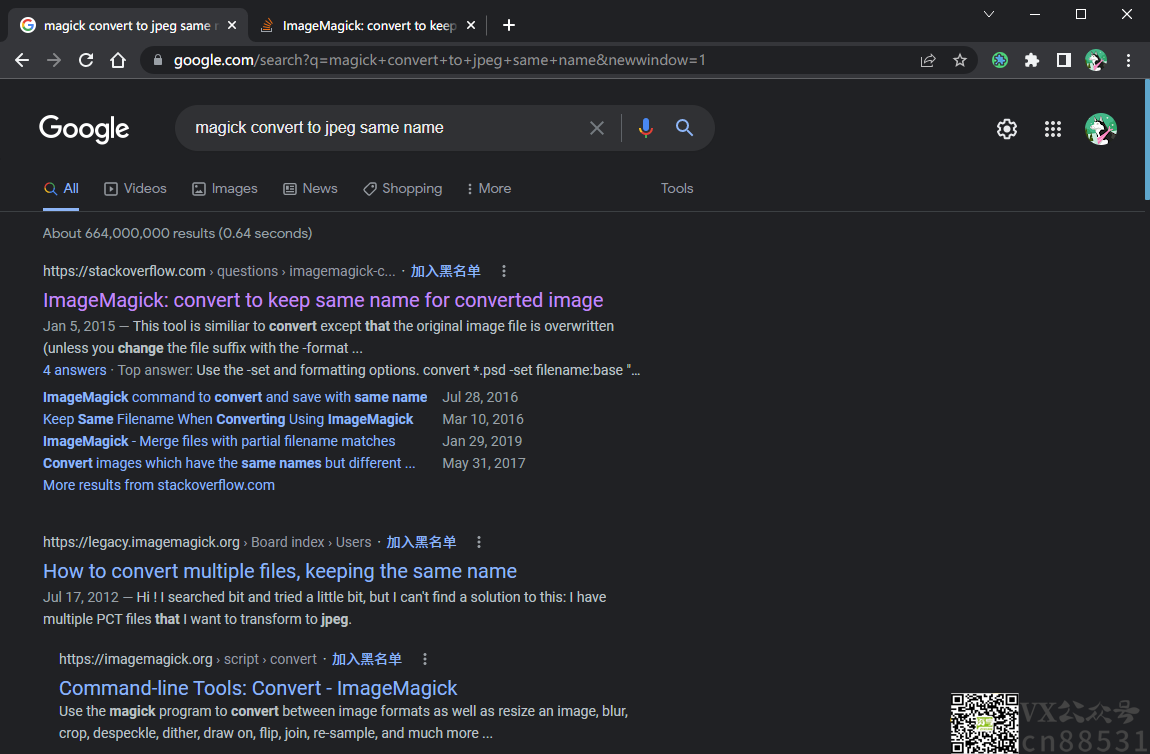The height and width of the screenshot is (754, 1150).
Task: Switch to the Shopping tab
Action: click(403, 188)
